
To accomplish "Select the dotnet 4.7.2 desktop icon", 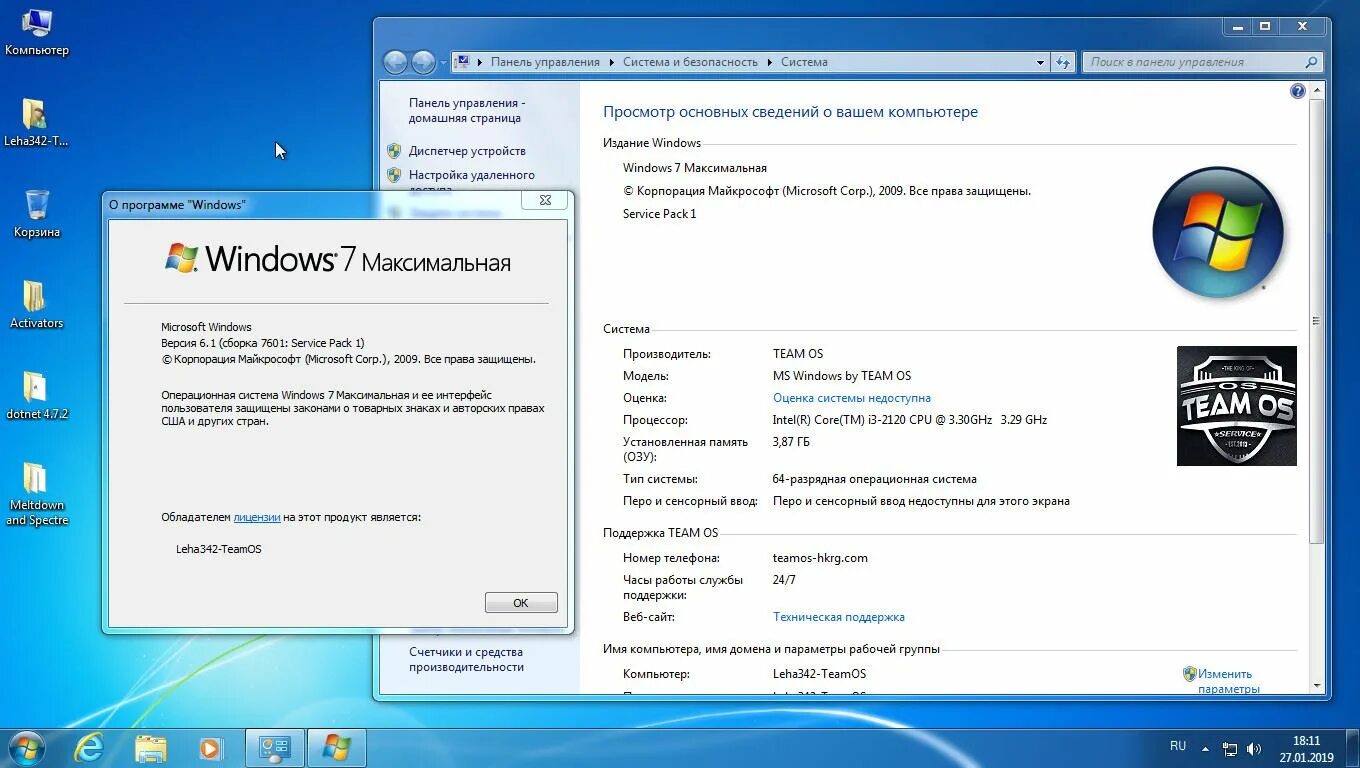I will [36, 395].
